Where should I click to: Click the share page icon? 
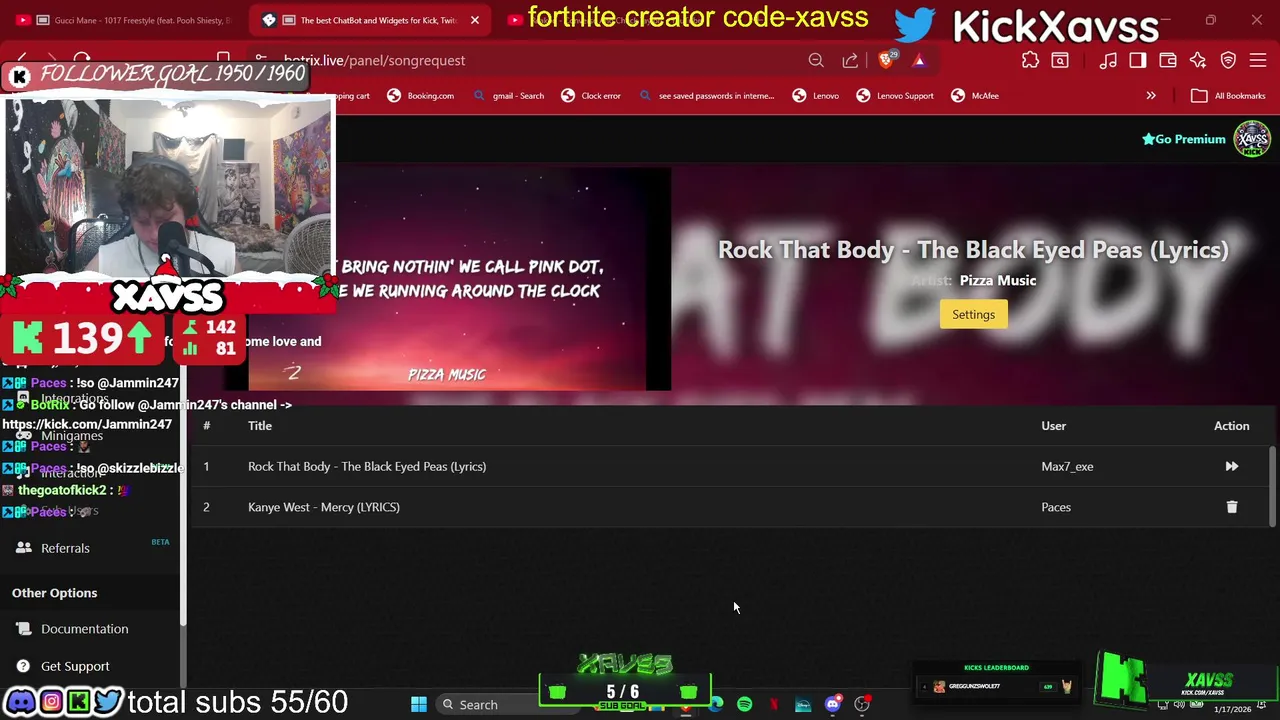[x=850, y=60]
